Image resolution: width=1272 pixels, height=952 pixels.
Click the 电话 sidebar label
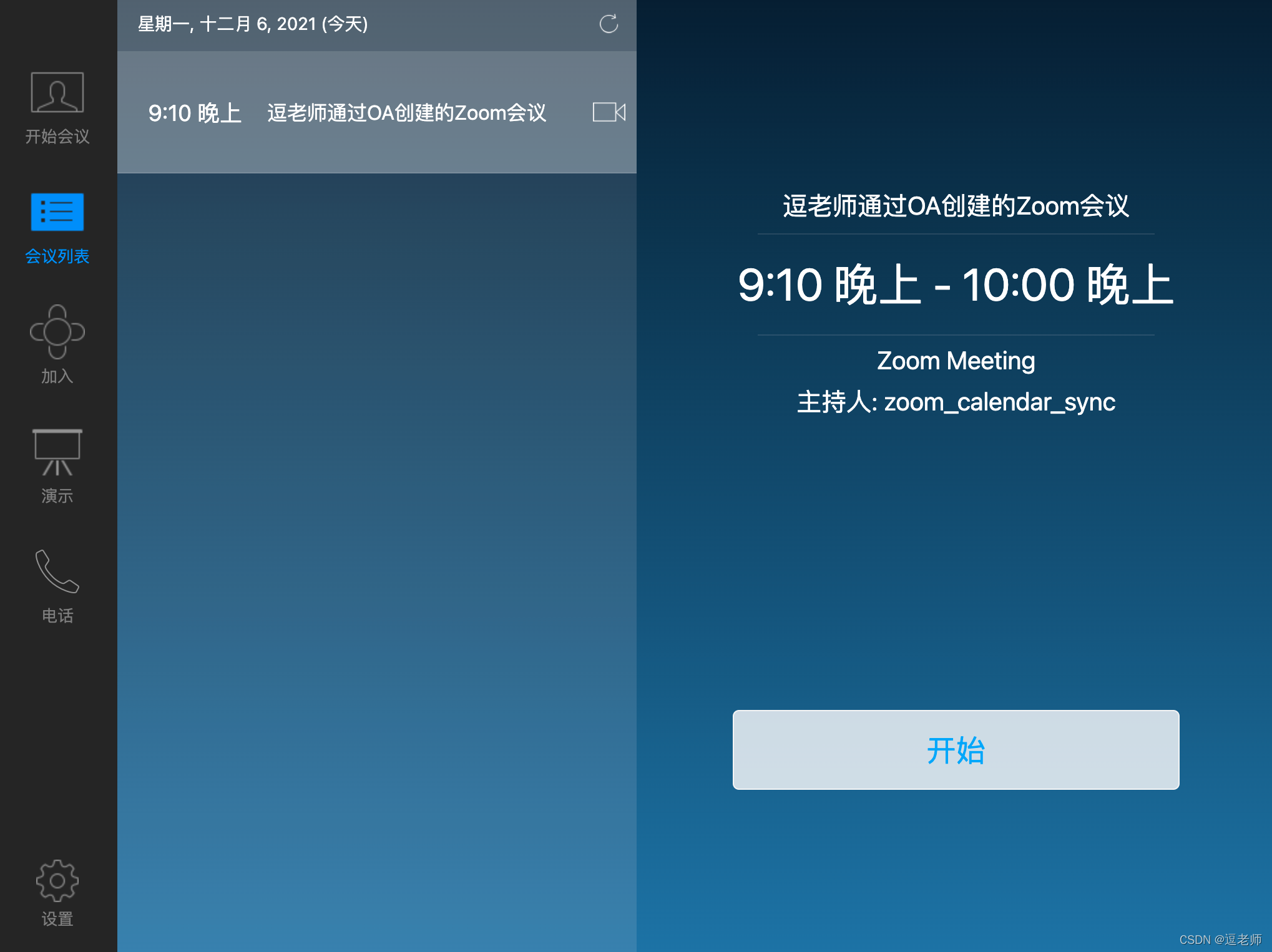(x=57, y=616)
